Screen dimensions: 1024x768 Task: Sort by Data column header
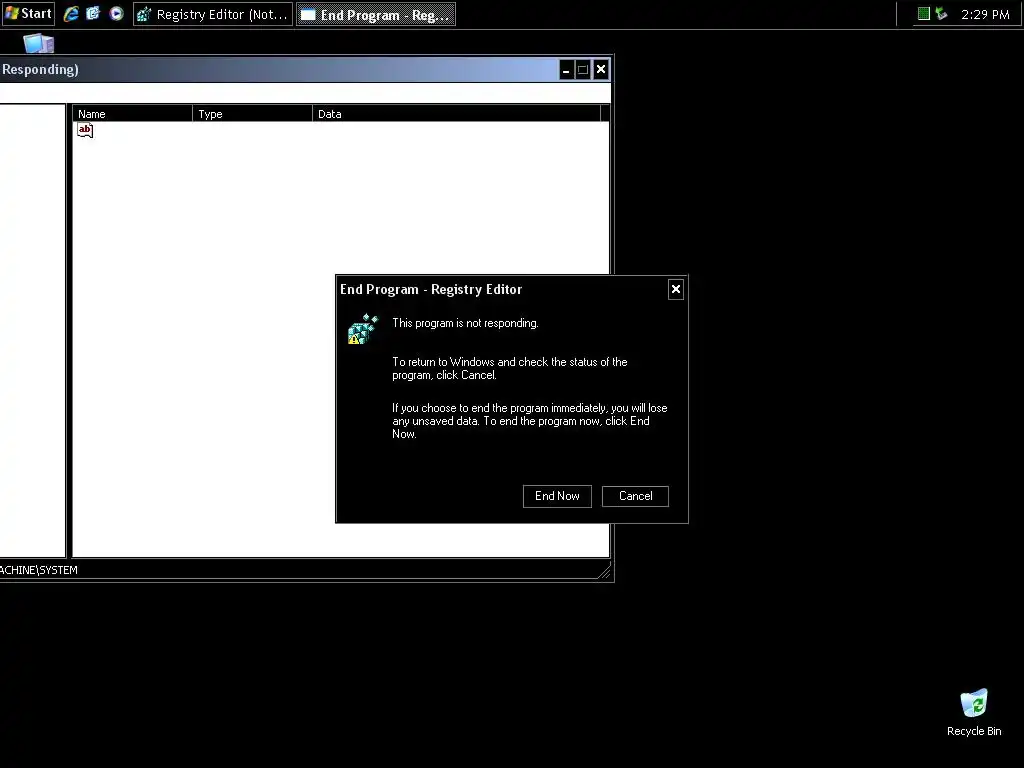click(456, 114)
